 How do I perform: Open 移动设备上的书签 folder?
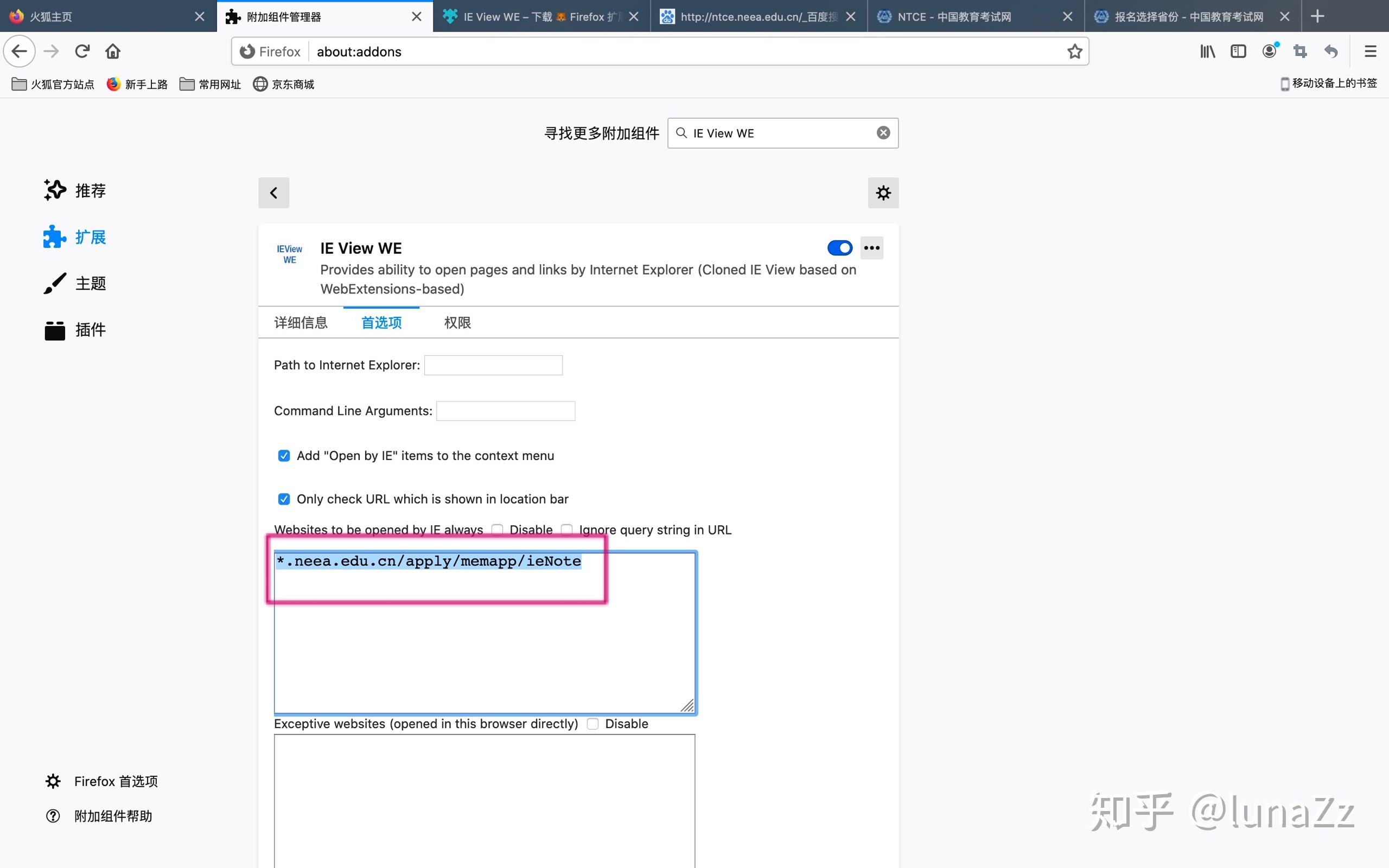coord(1328,83)
